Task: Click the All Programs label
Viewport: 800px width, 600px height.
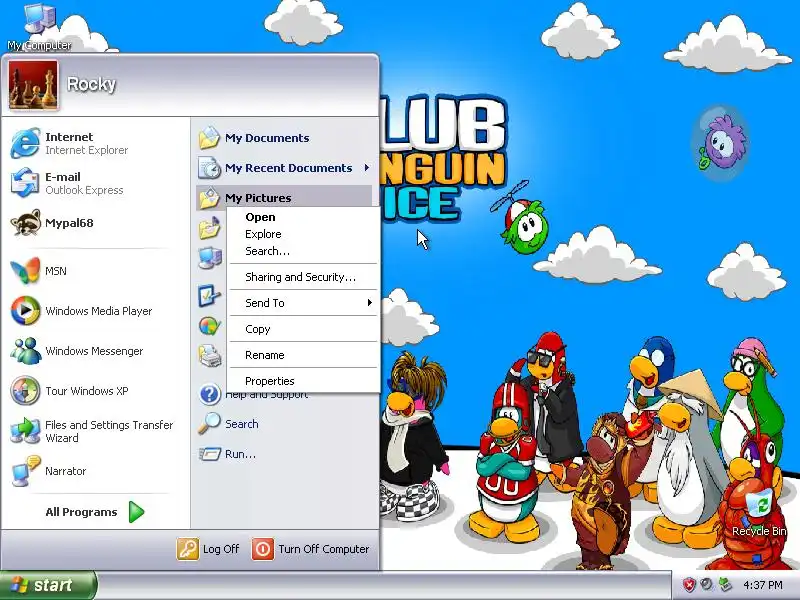Action: click(x=81, y=512)
